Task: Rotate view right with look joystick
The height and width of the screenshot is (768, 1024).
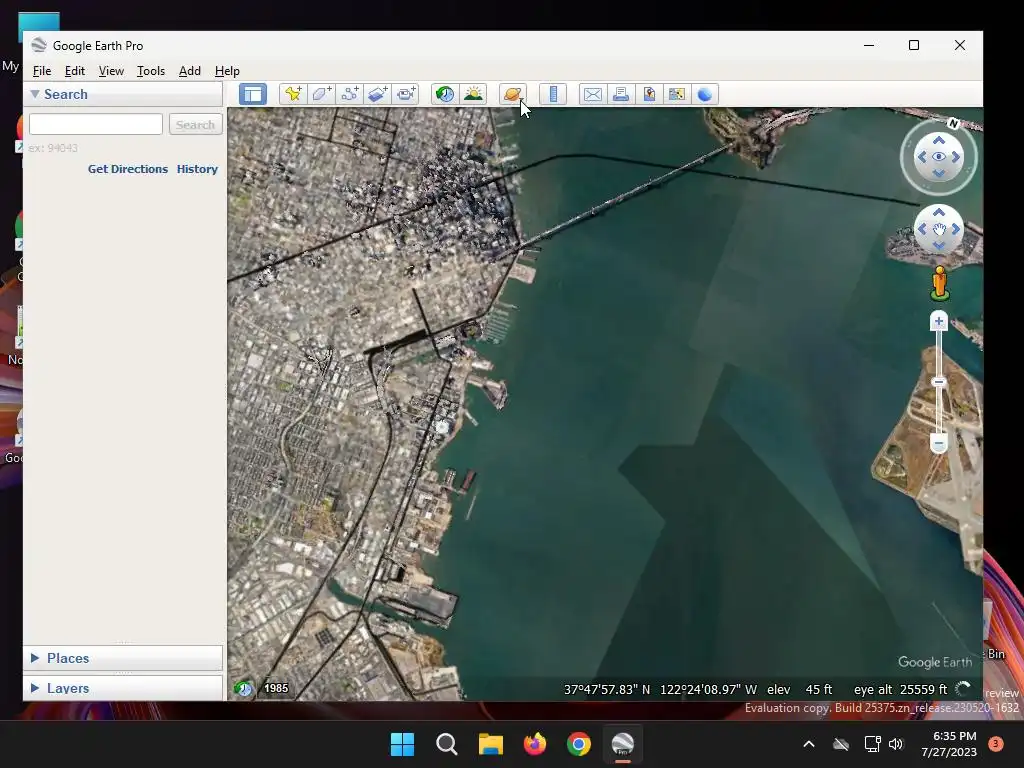Action: click(956, 157)
